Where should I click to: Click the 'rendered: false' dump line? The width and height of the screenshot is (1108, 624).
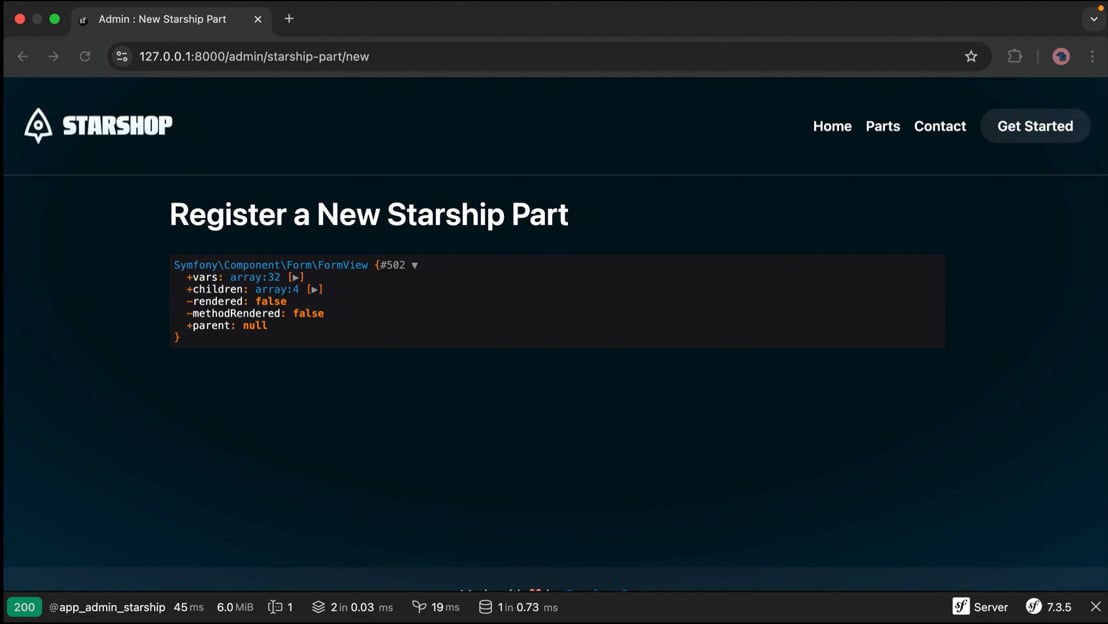coord(237,301)
